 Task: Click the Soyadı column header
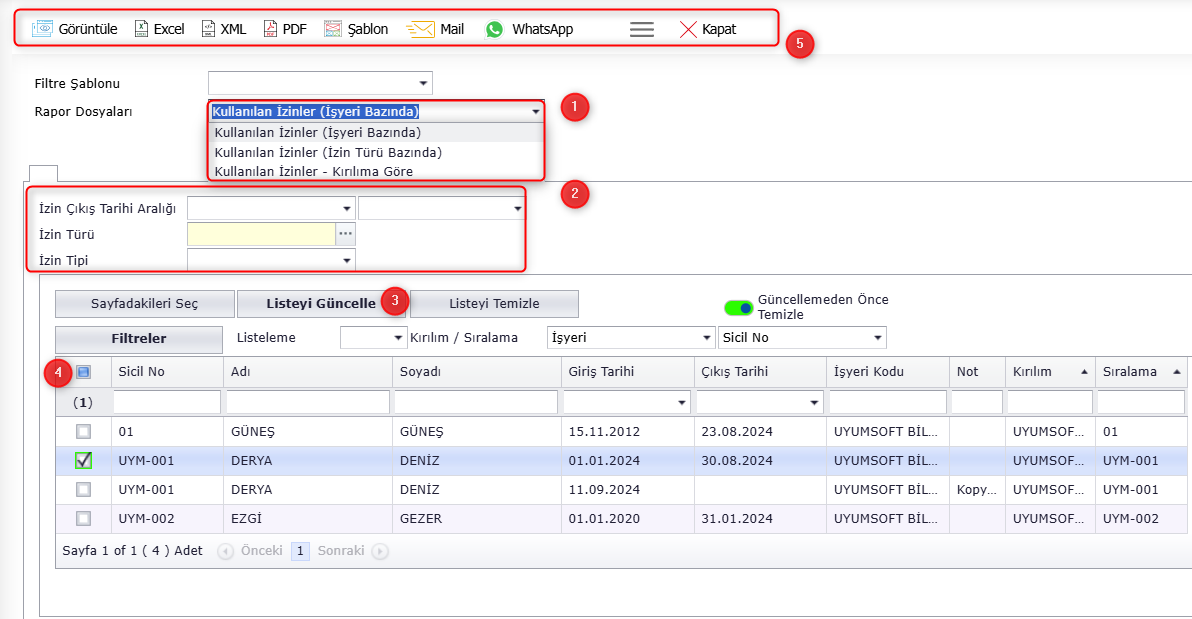coord(477,372)
